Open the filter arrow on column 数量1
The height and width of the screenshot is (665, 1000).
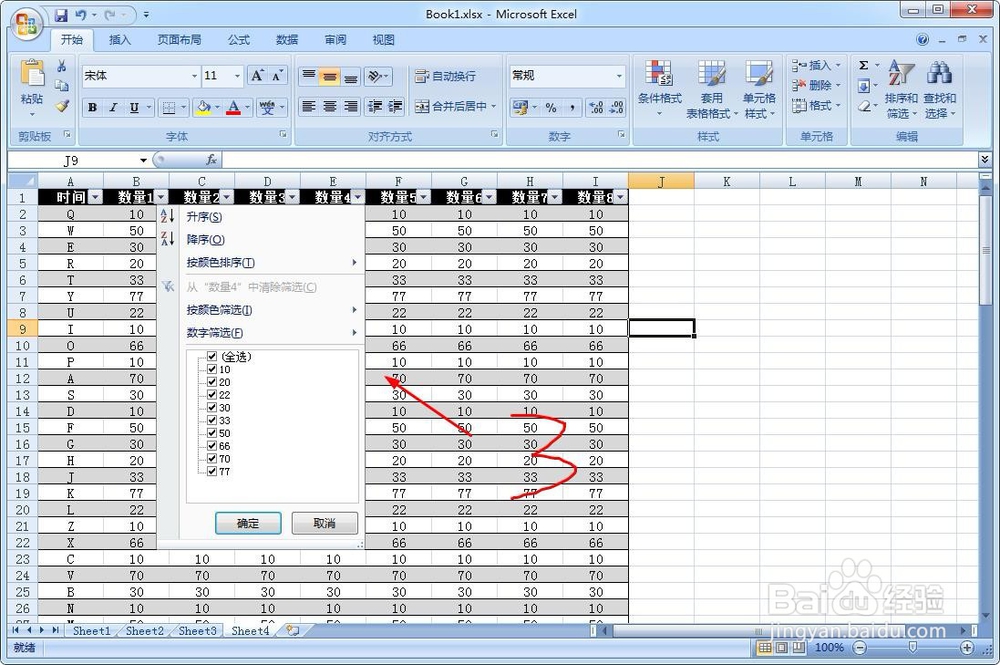pos(160,197)
